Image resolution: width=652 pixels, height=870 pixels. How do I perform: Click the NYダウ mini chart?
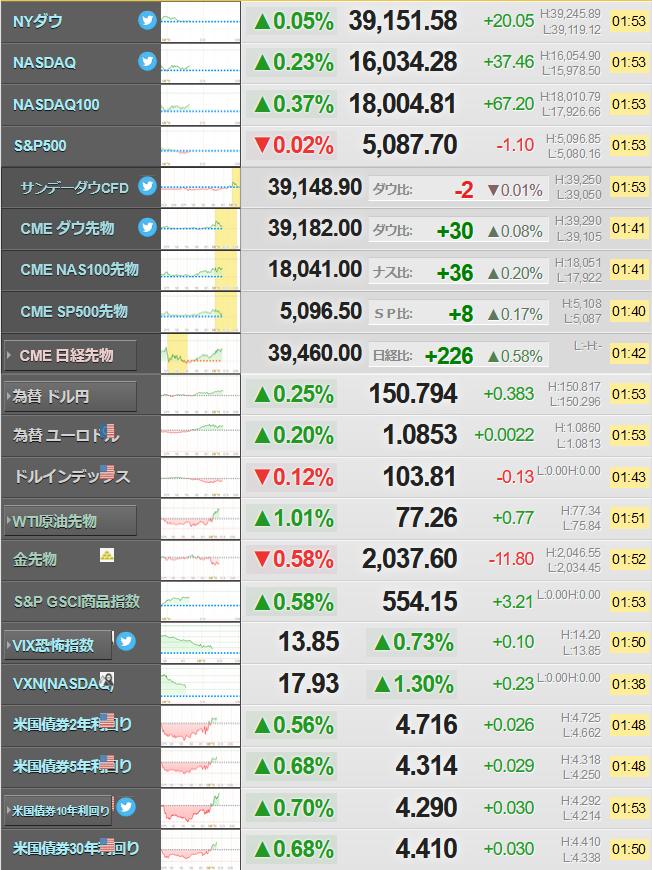[200, 21]
